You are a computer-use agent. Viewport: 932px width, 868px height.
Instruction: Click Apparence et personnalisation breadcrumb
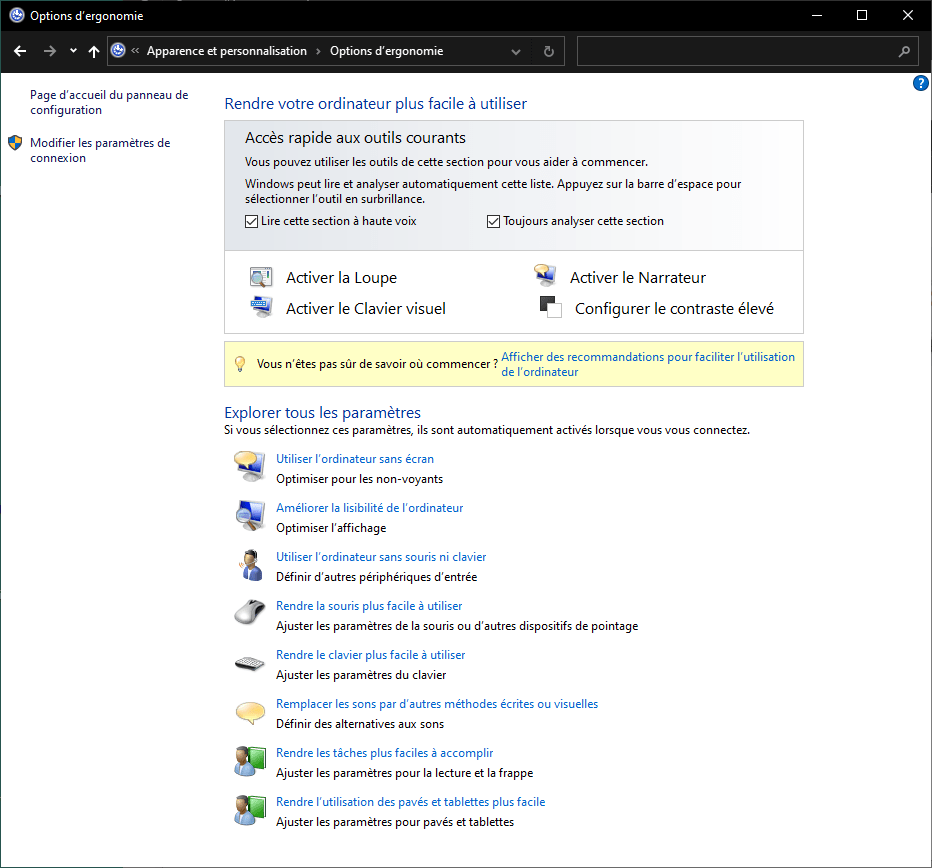coord(227,51)
